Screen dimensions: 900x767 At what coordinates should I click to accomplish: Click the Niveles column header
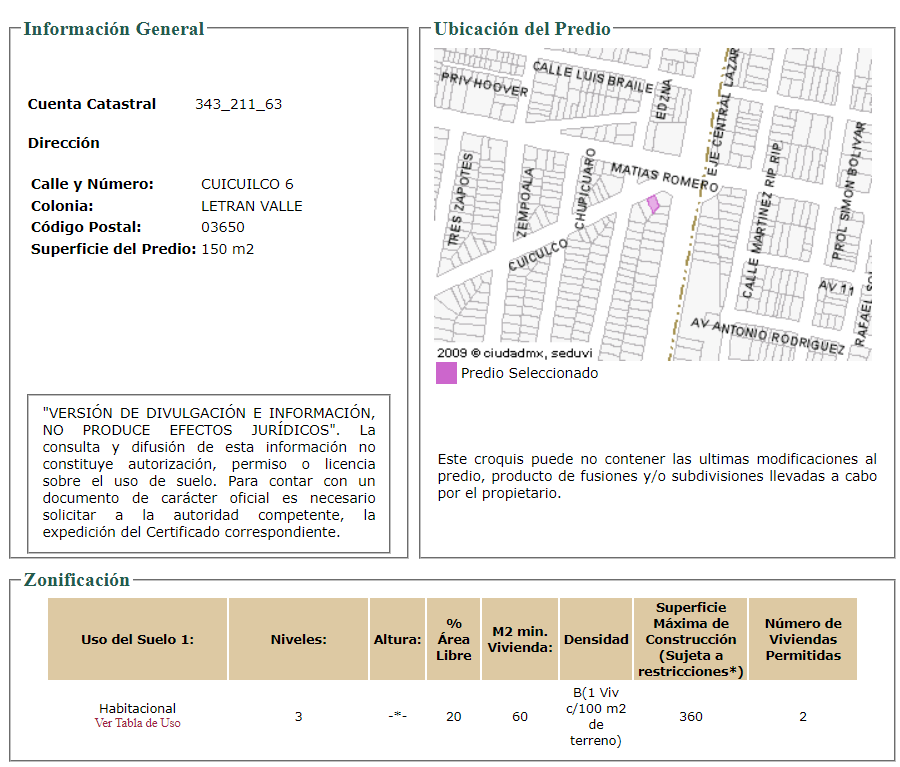298,639
